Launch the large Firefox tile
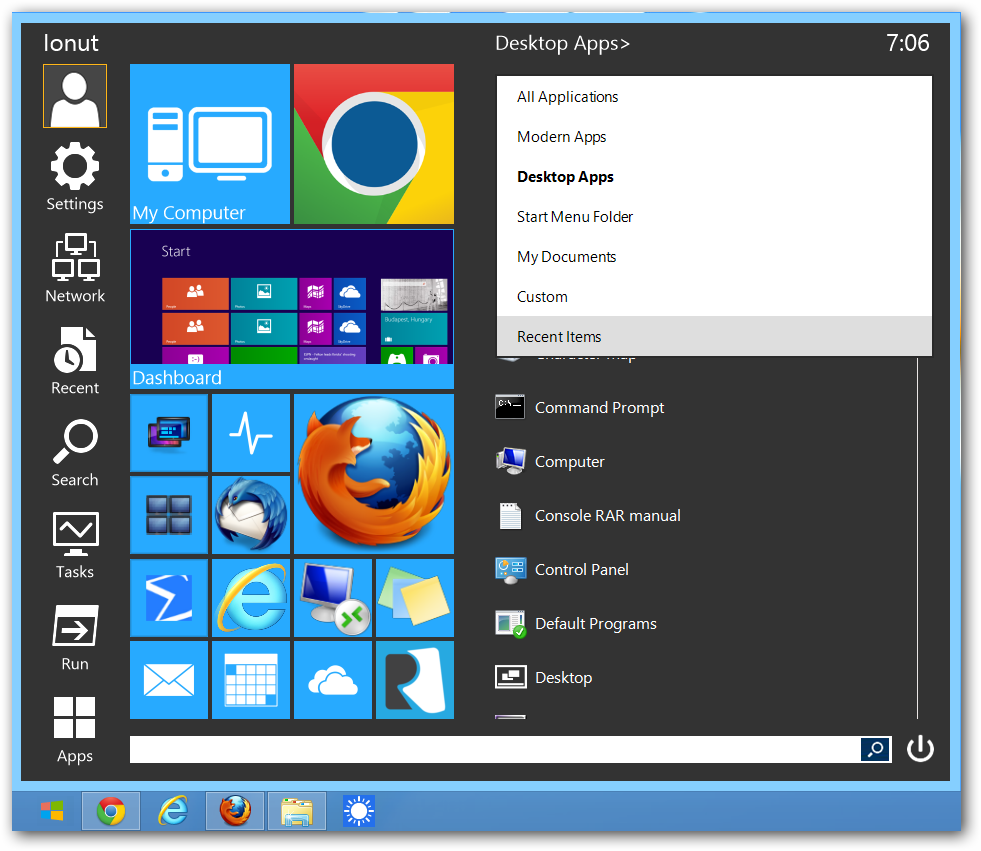This screenshot has height=851, width=981. (x=374, y=474)
